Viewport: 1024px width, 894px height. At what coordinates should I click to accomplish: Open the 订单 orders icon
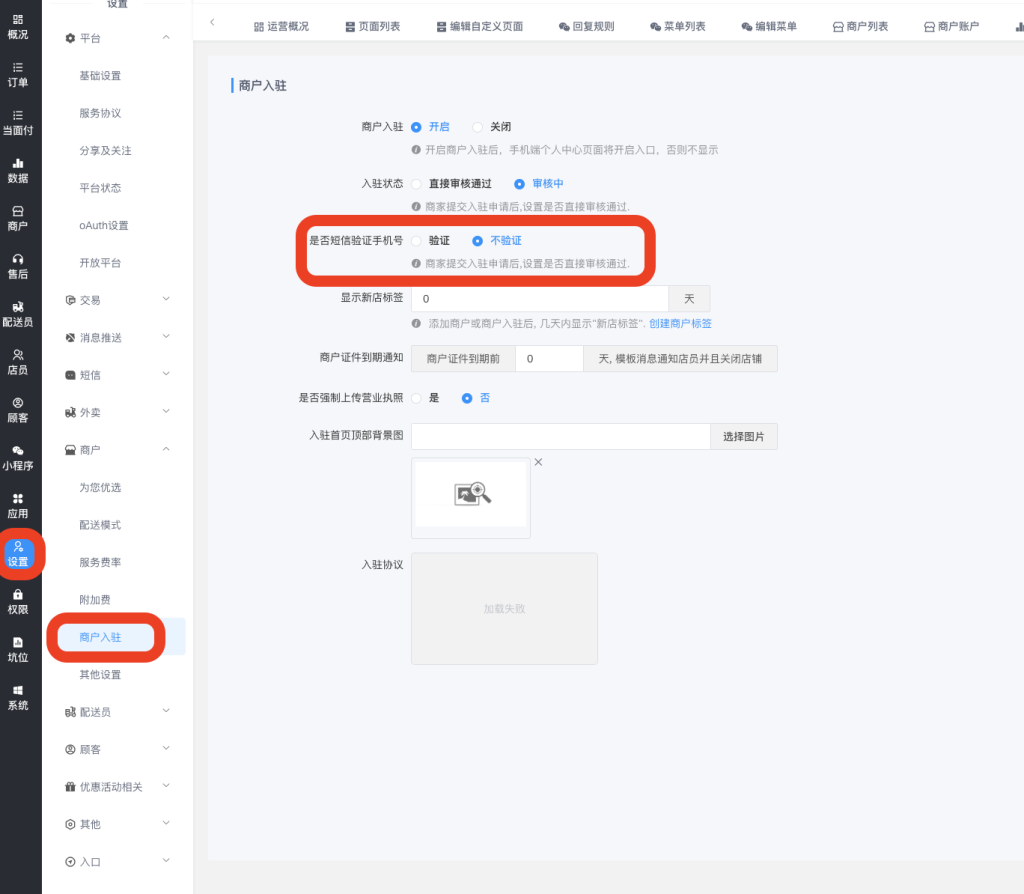click(18, 68)
